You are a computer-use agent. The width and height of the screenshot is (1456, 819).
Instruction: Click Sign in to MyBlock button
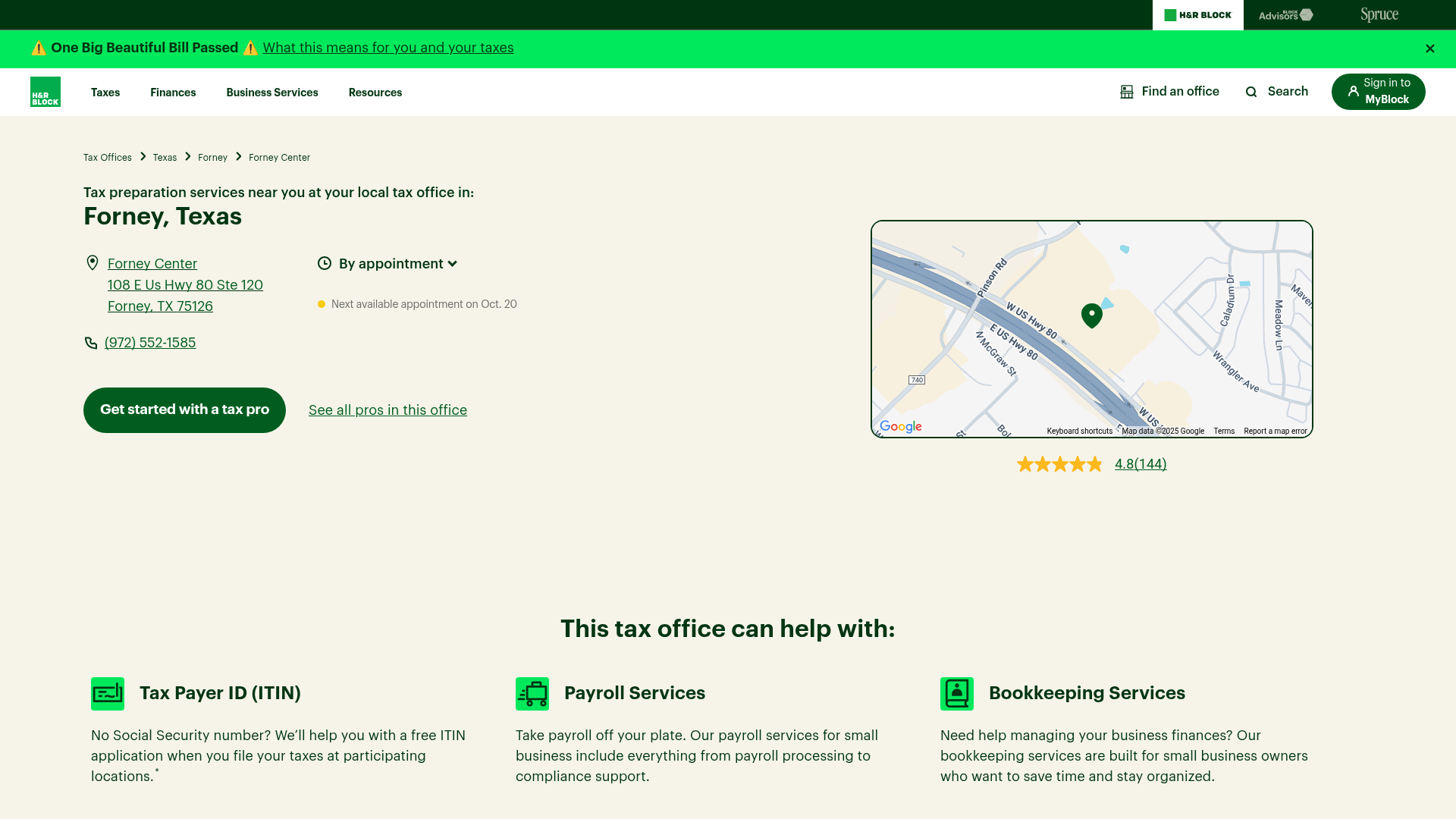[1378, 91]
